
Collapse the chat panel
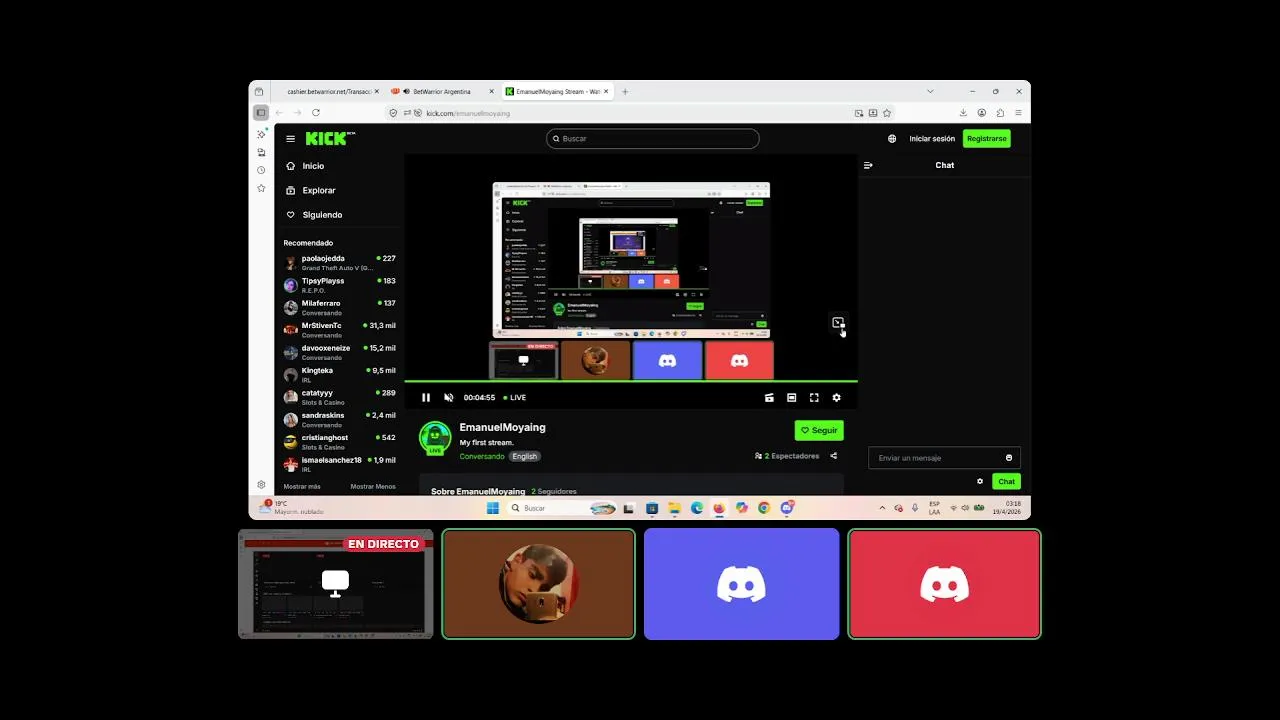click(x=868, y=165)
